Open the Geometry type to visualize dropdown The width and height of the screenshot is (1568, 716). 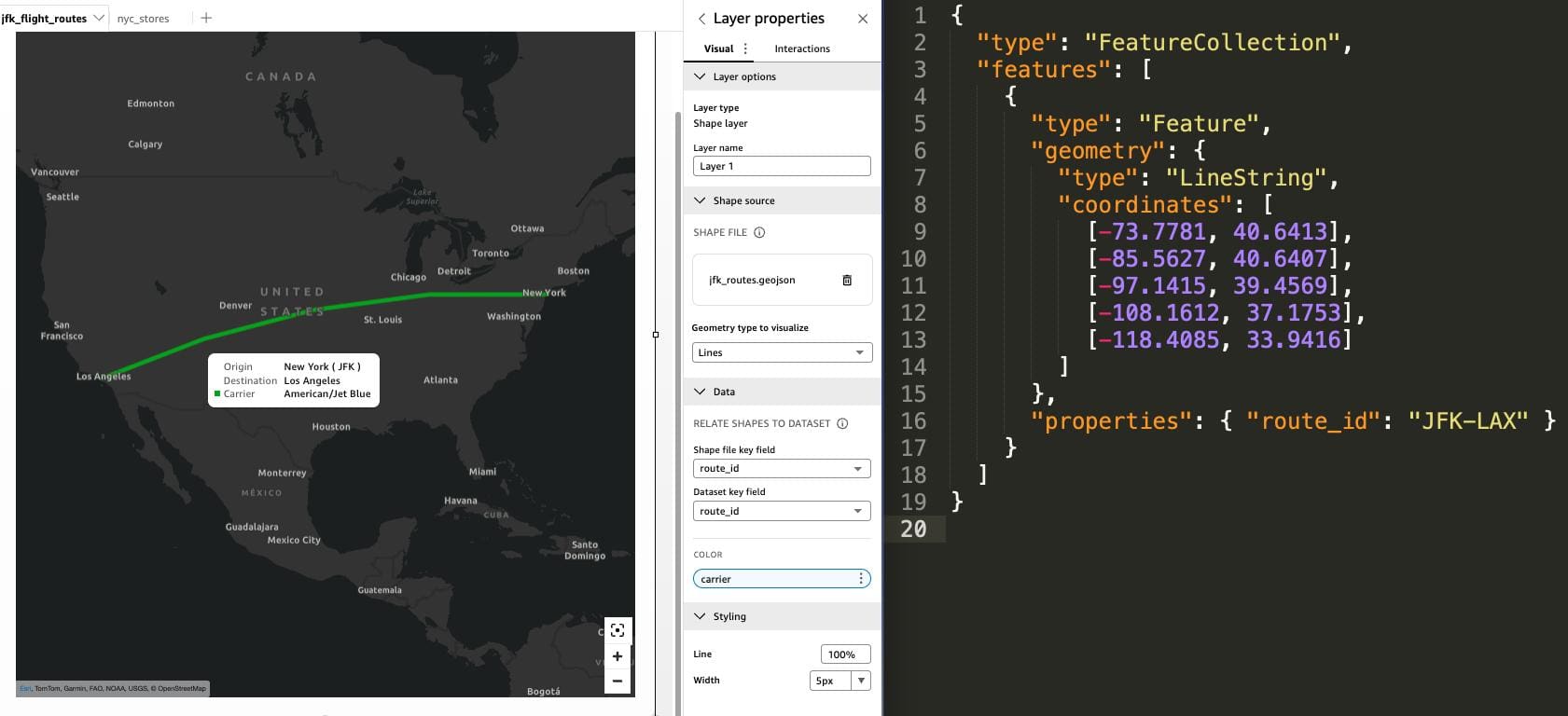click(782, 352)
